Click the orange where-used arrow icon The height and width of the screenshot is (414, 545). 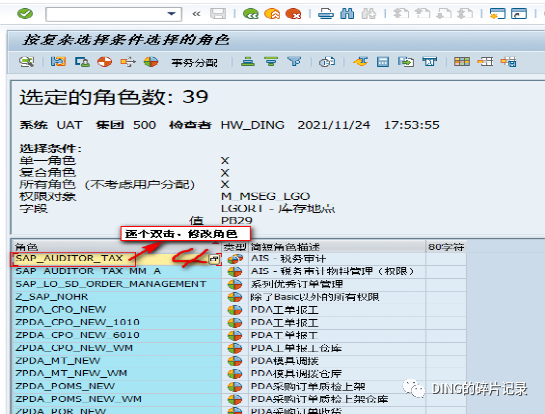(x=128, y=62)
